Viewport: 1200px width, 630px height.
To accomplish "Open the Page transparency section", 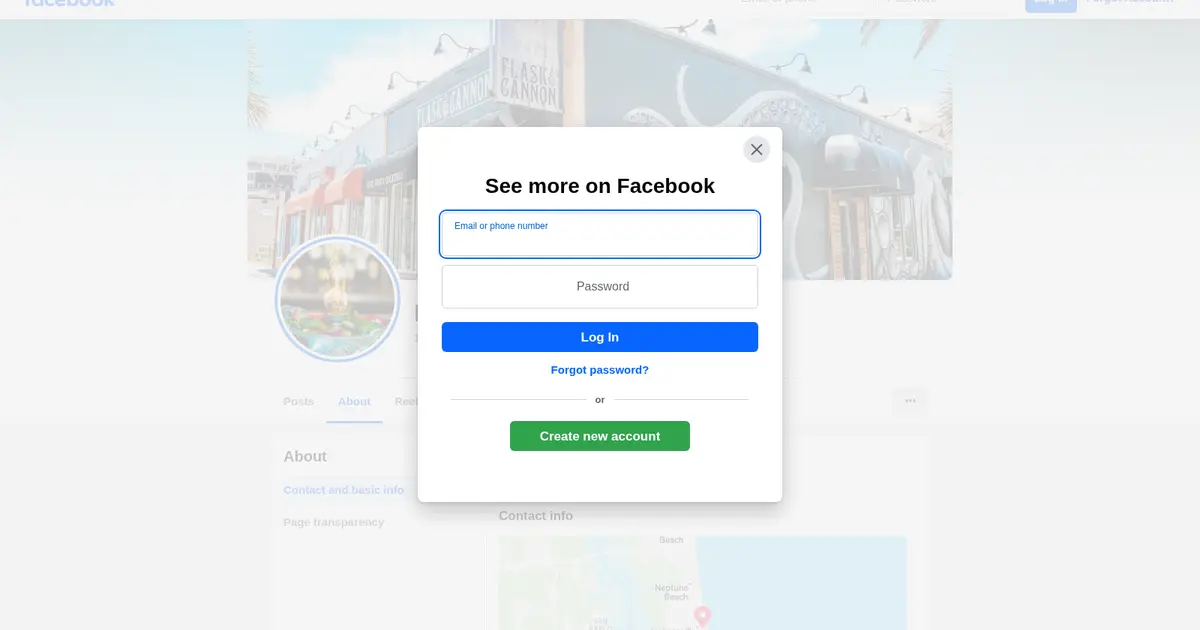I will [x=333, y=522].
